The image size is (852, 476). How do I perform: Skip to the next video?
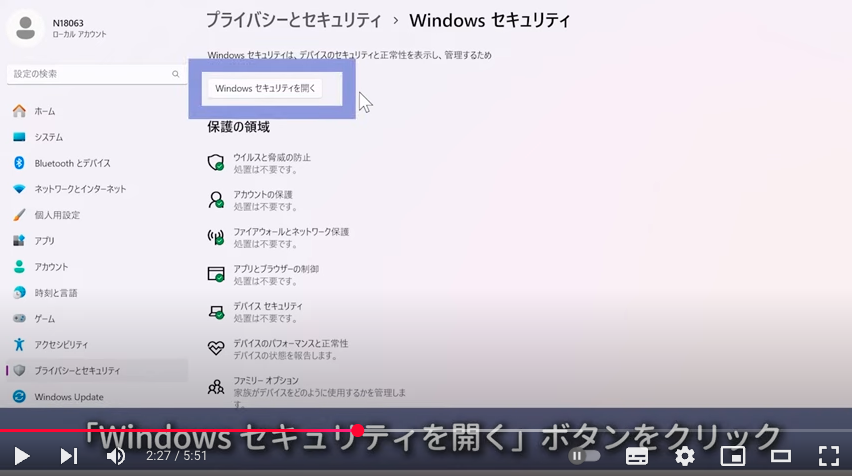point(68,456)
